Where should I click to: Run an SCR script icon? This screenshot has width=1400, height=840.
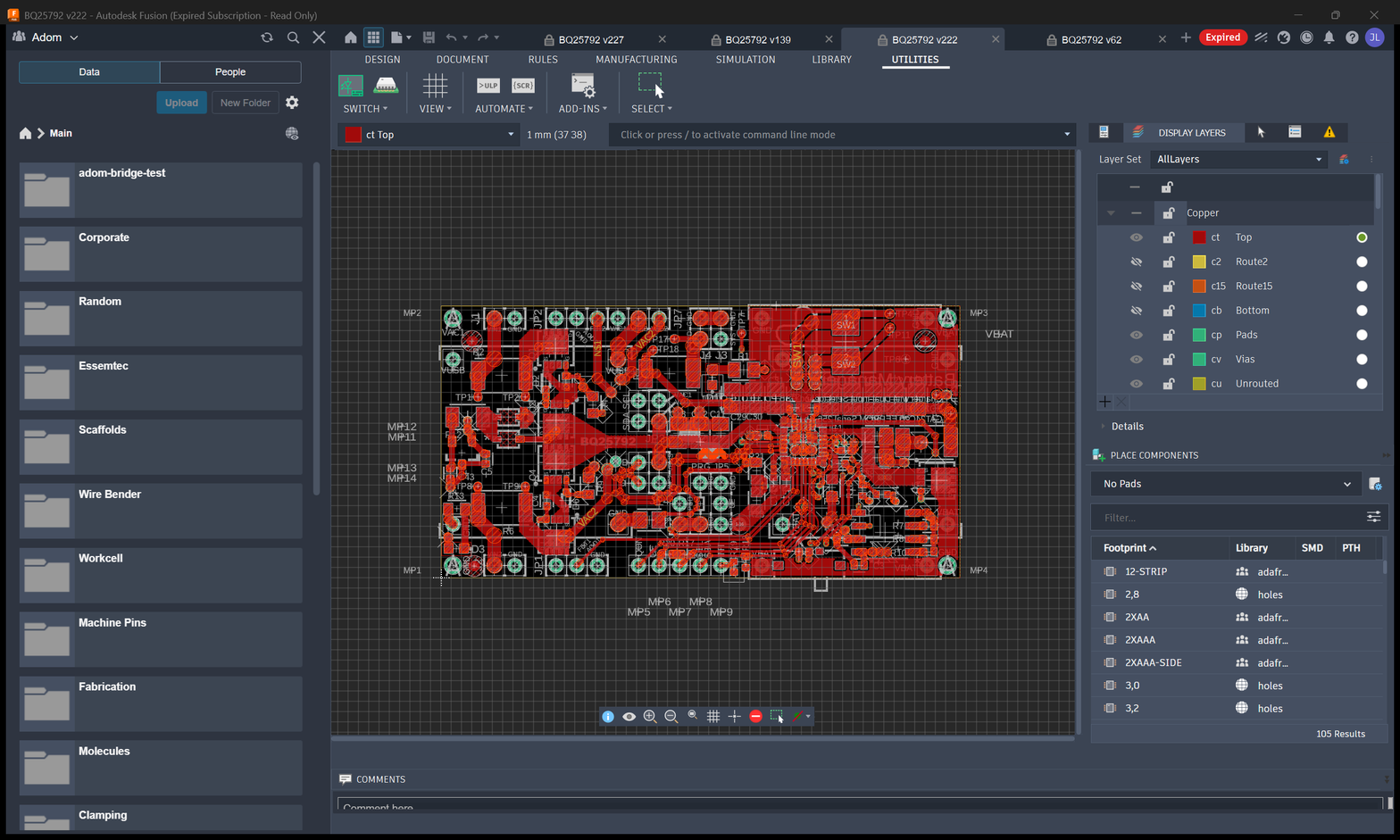click(523, 86)
